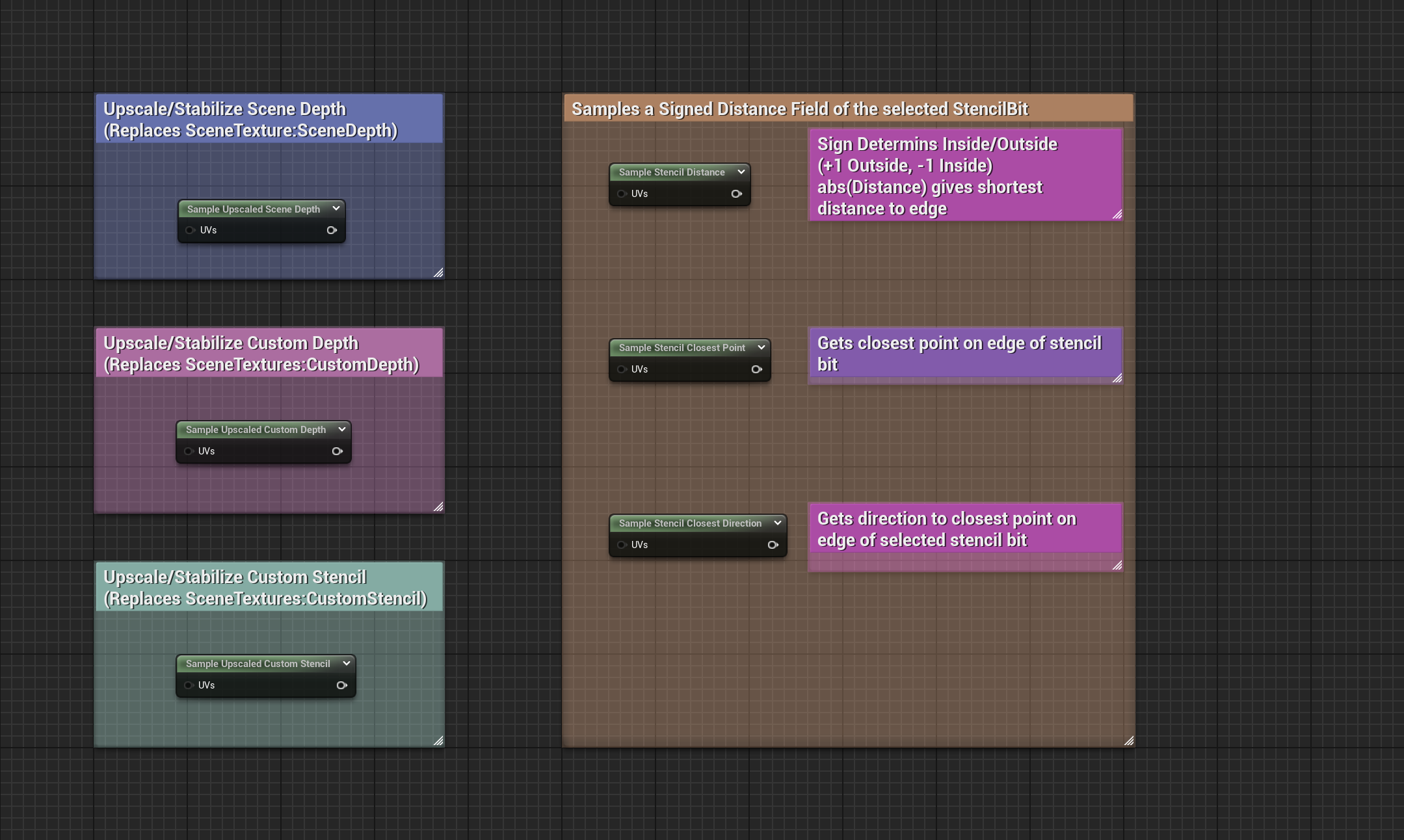The width and height of the screenshot is (1404, 840).
Task: Collapse the Sample Upscaled Custom Depth chevron
Action: pyautogui.click(x=341, y=429)
